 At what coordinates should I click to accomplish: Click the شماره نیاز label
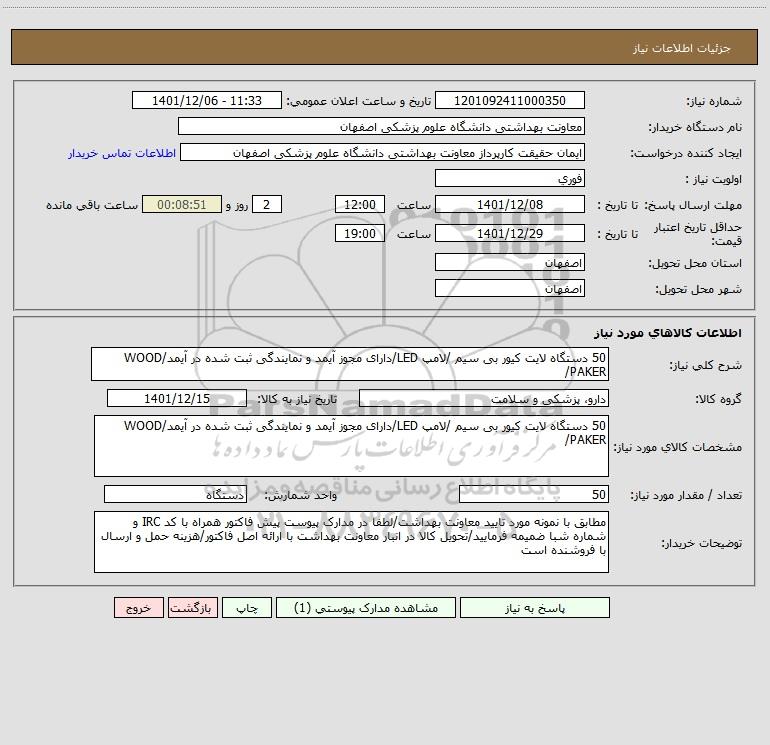coord(714,101)
